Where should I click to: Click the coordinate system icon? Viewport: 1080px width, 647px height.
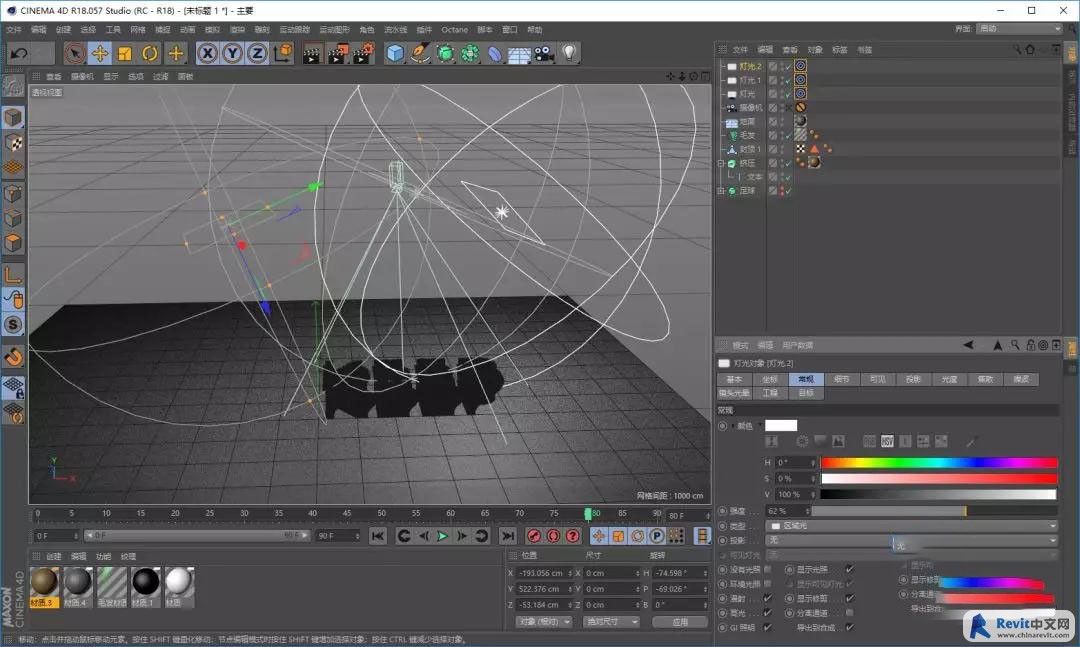283,53
